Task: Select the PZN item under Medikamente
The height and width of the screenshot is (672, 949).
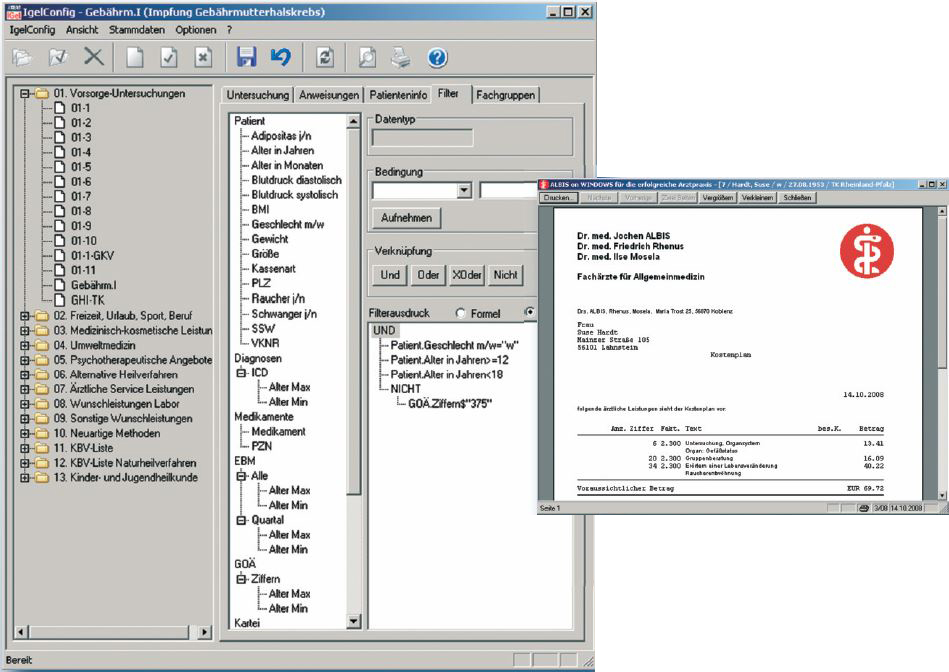Action: point(261,447)
